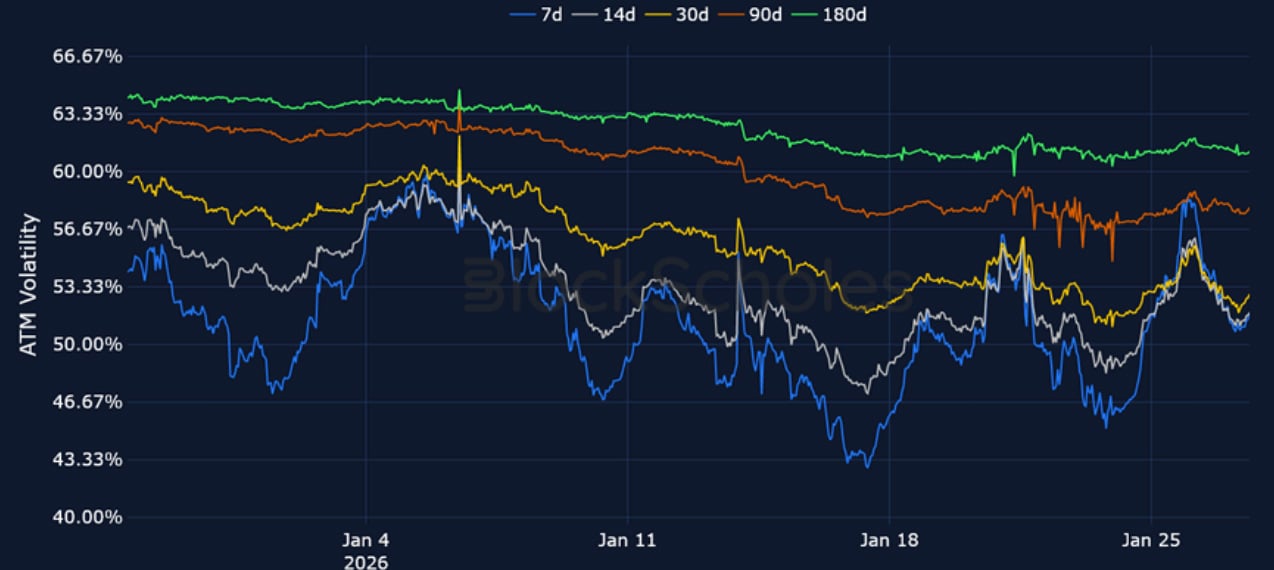Click the 40.00% y-axis tick label
The width and height of the screenshot is (1274, 570).
click(86, 518)
